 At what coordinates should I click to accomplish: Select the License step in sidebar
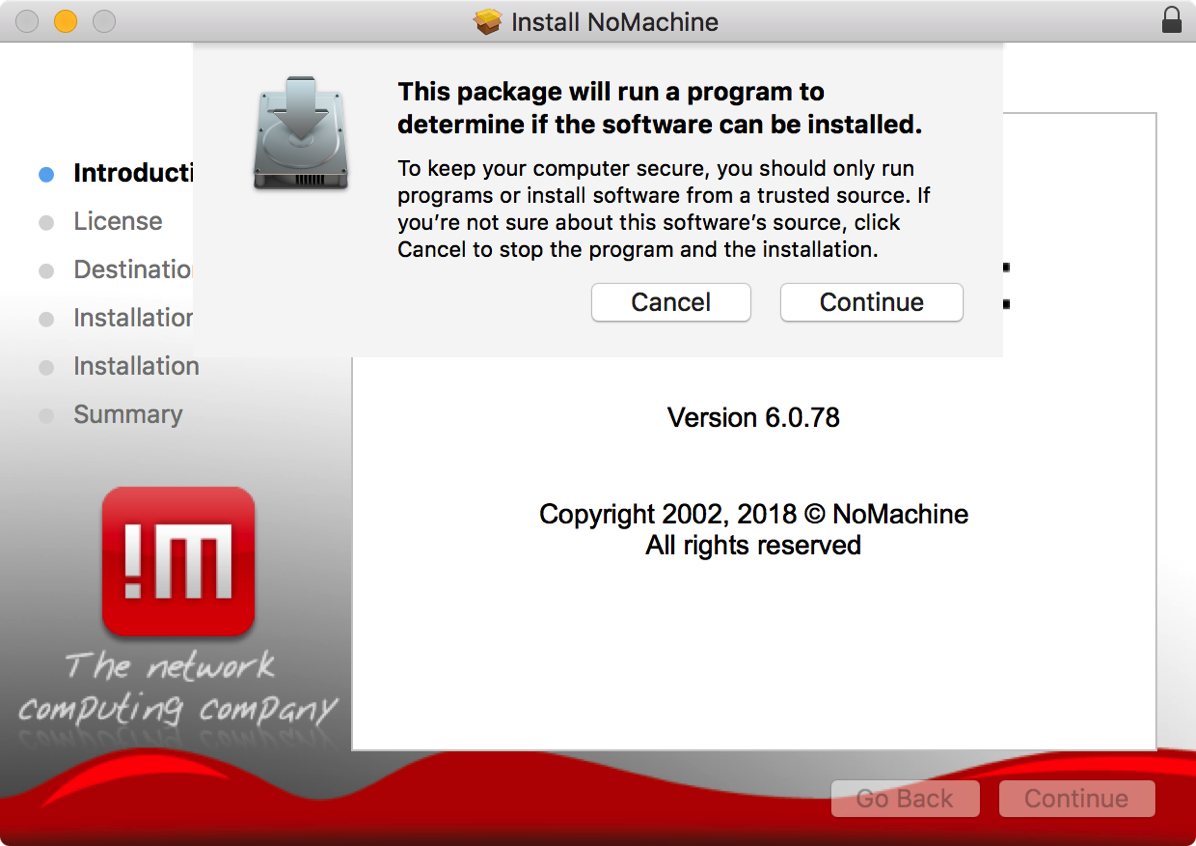[117, 221]
